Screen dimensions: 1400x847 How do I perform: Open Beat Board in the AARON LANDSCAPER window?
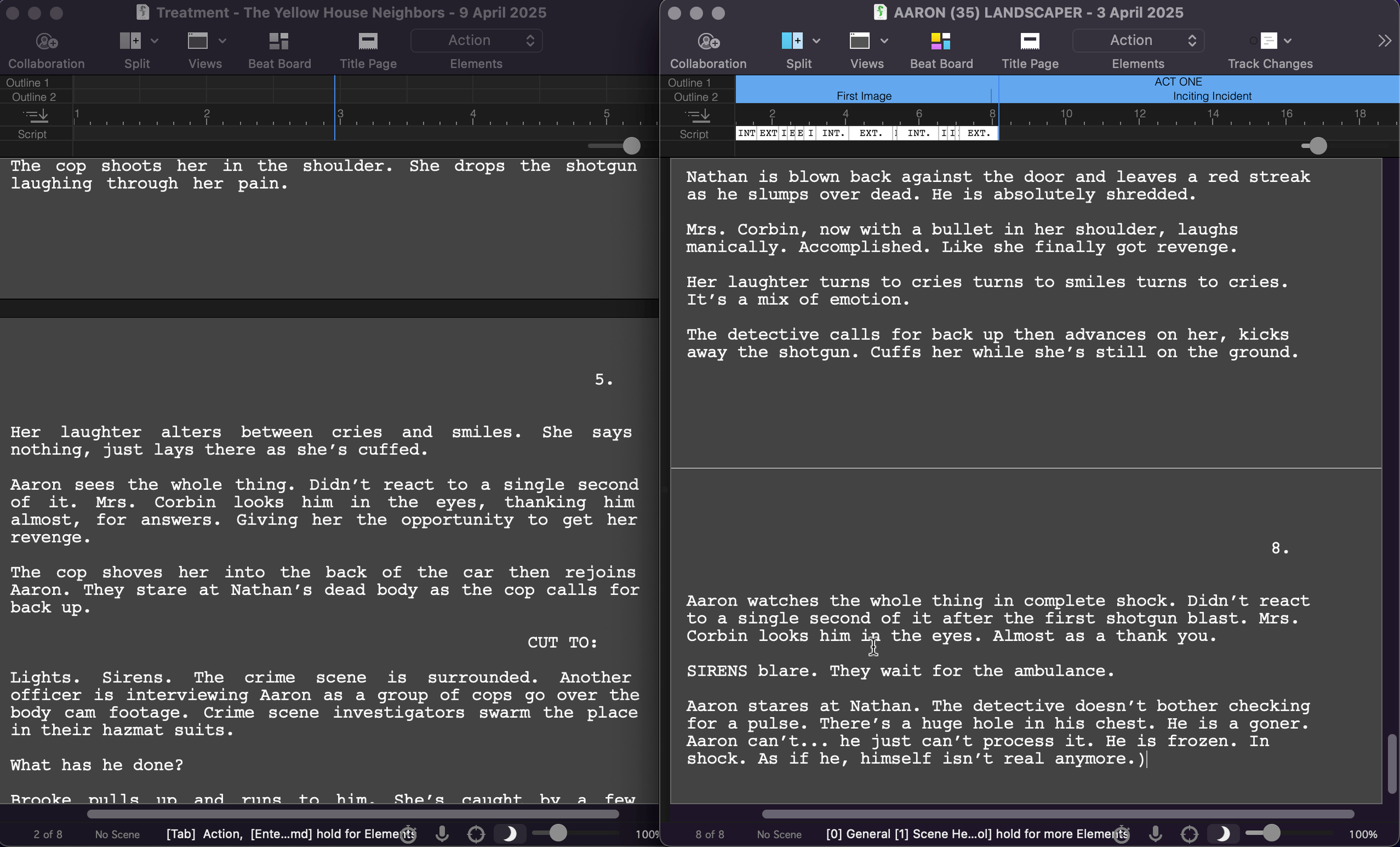point(941,41)
